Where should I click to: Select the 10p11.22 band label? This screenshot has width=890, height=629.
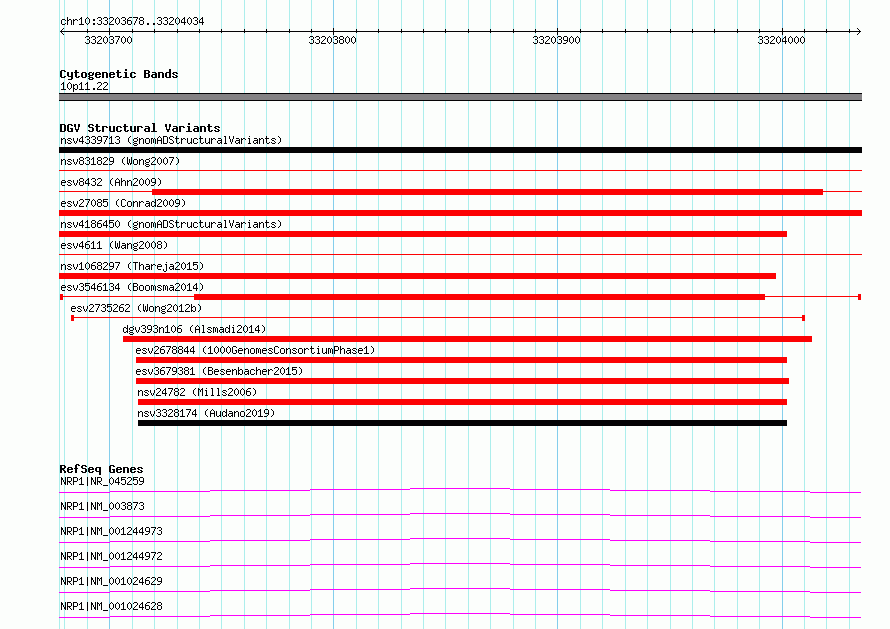pos(84,86)
